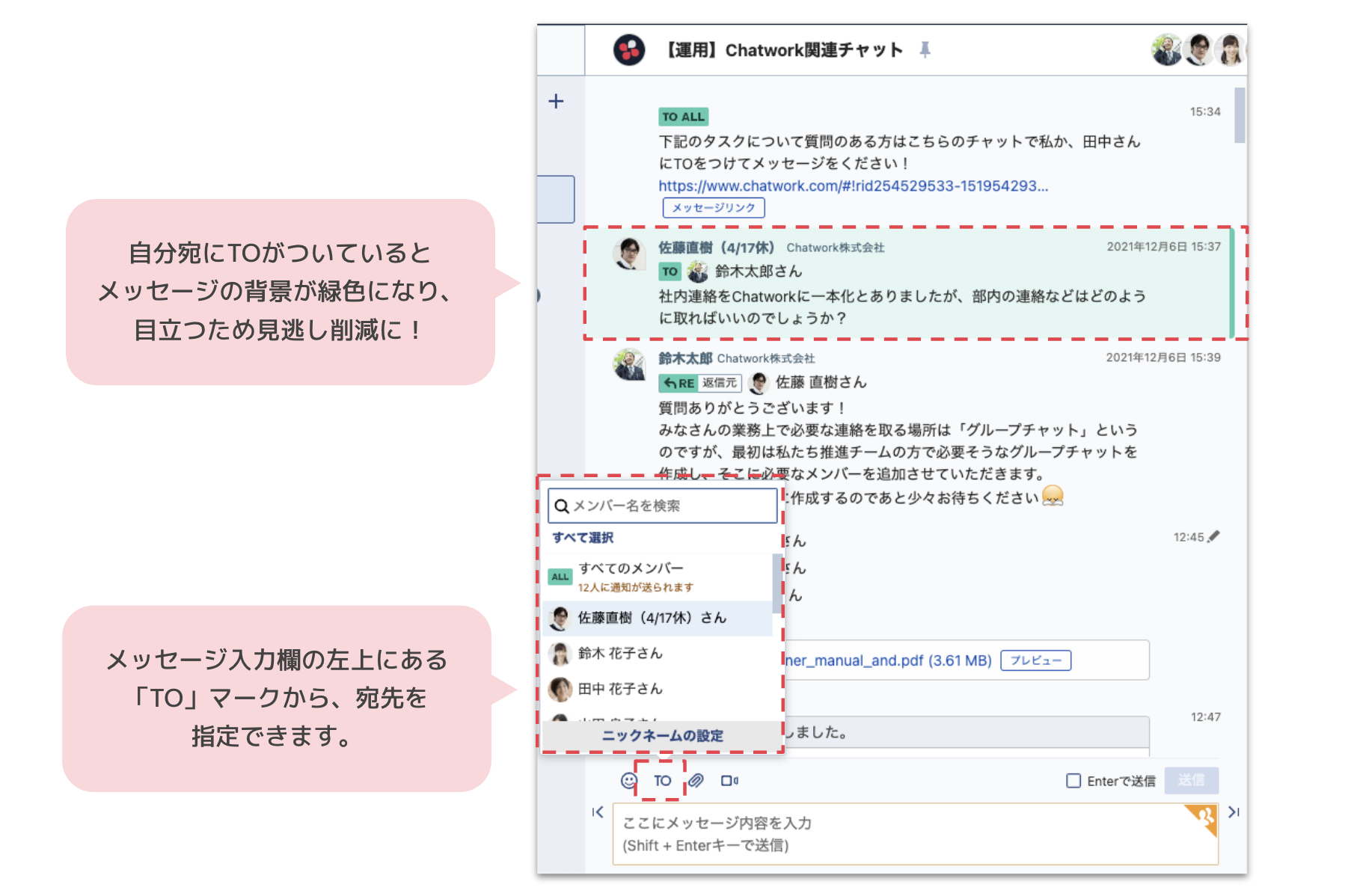Start a video call with camera icon

coord(729,781)
